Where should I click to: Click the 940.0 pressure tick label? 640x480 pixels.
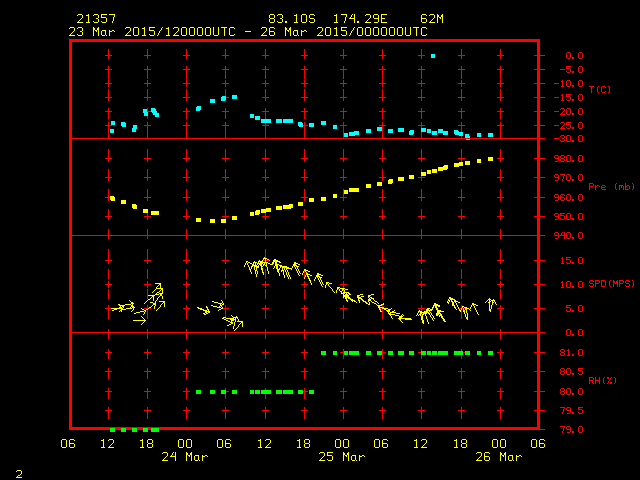point(569,236)
